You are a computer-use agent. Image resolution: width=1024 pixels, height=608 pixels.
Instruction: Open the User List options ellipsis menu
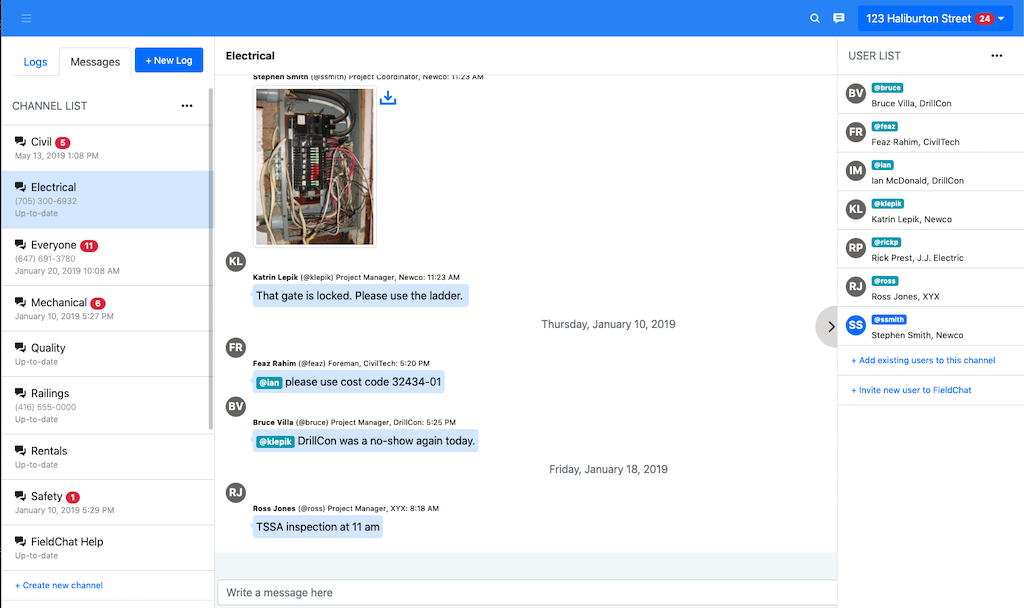[996, 55]
